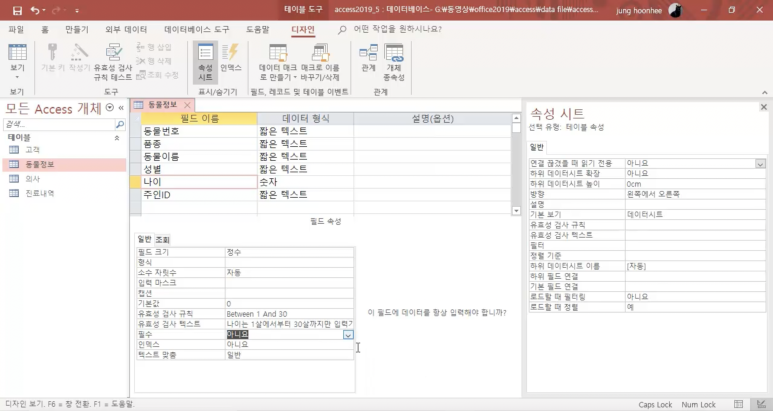
Task: Click field grid scrollbar down arrow
Action: click(516, 210)
